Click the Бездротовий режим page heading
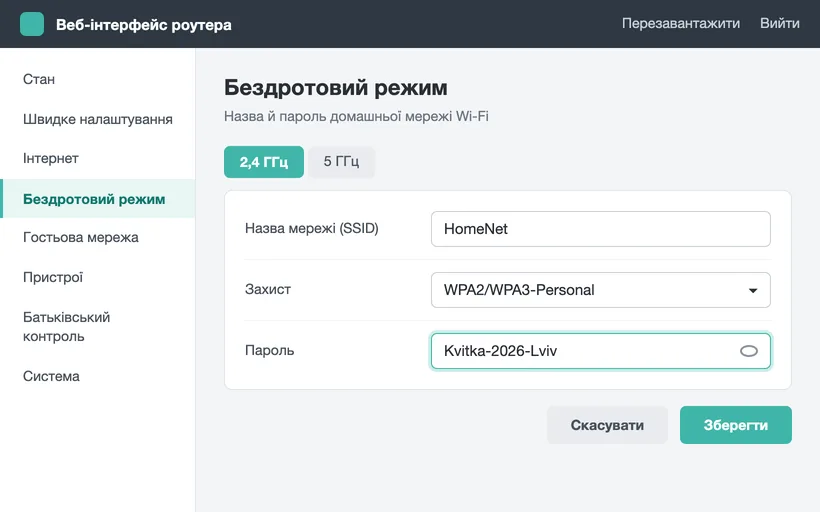820x512 pixels. click(336, 87)
